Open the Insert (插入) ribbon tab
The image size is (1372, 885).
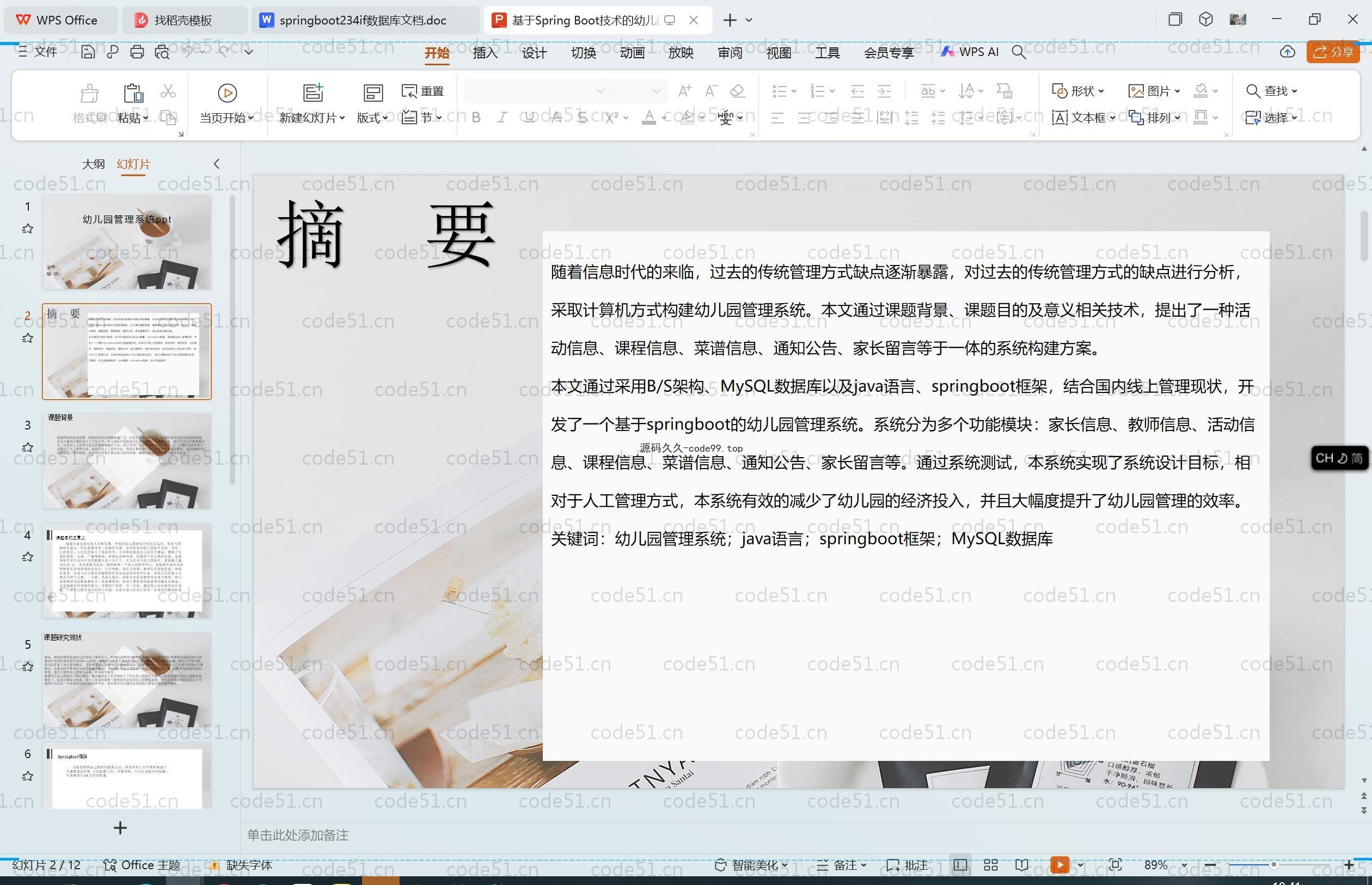[485, 53]
